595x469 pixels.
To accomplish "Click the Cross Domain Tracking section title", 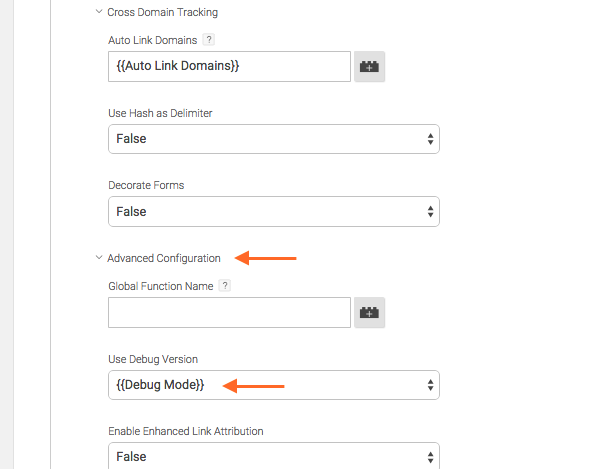I will pyautogui.click(x=162, y=12).
